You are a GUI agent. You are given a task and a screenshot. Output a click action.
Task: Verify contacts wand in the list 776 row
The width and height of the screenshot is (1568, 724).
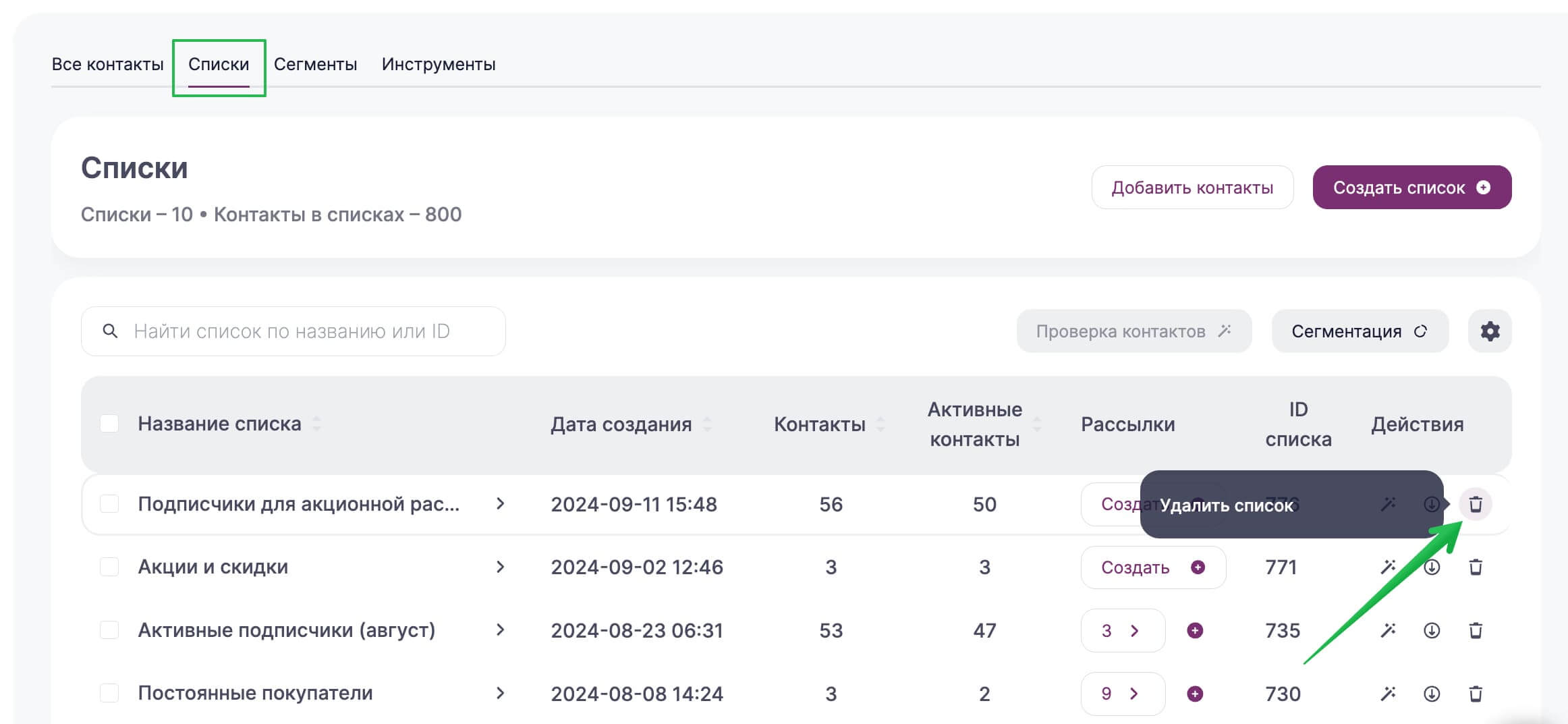(1388, 504)
